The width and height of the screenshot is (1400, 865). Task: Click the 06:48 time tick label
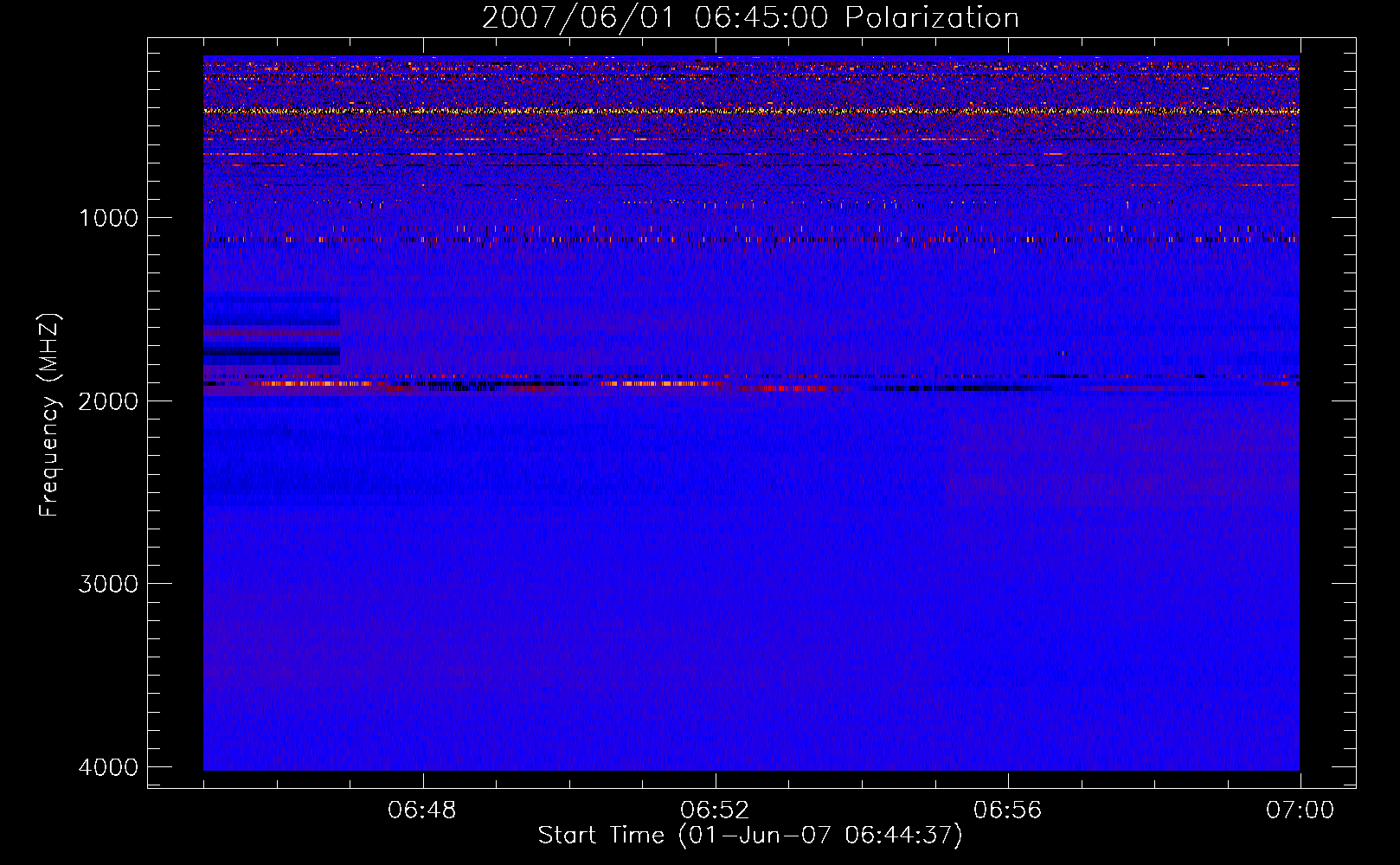pyautogui.click(x=422, y=811)
